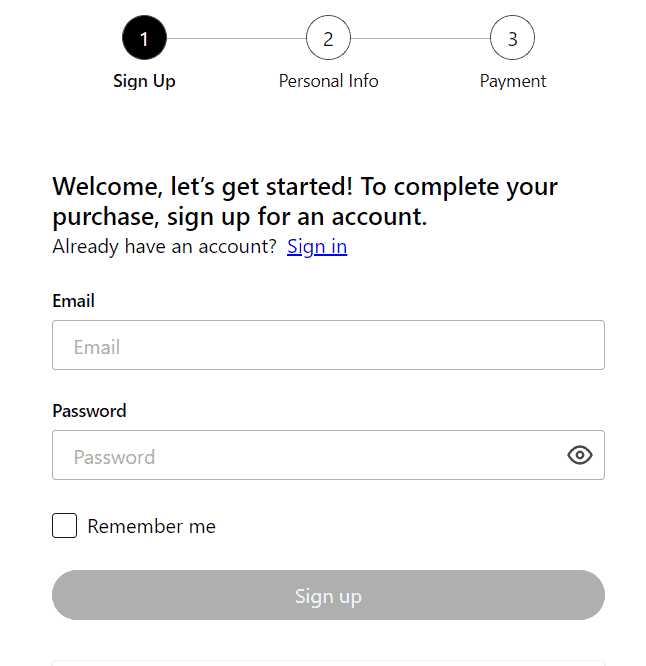Click the Remember me label text
The image size is (646, 666).
click(152, 526)
